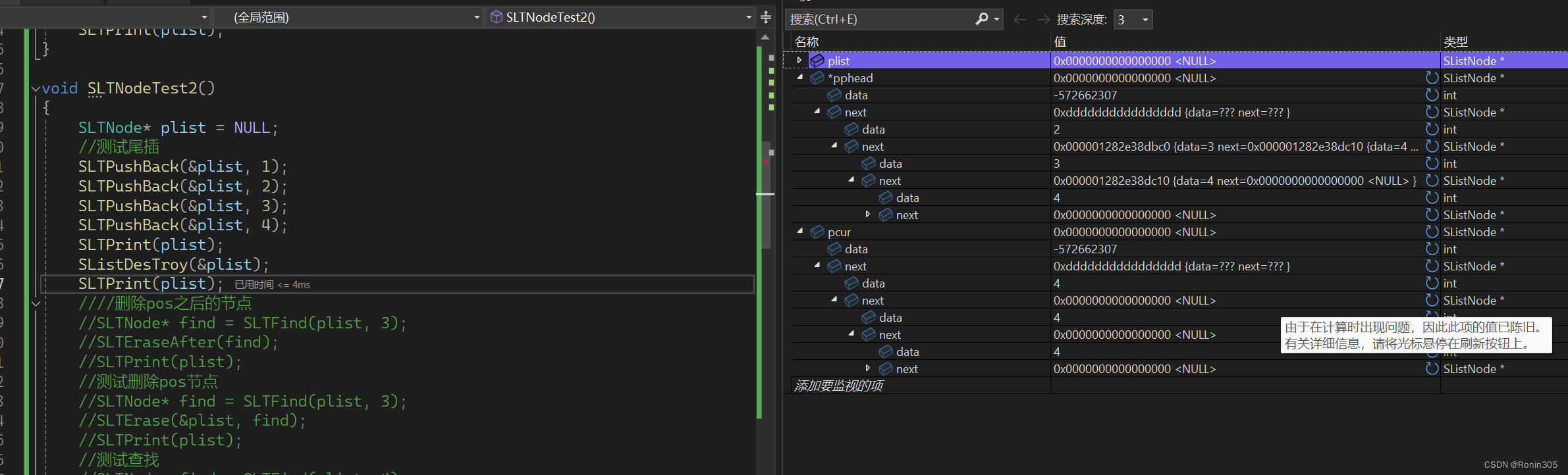Collapse the *pphead watch row
This screenshot has height=475, width=1568.
click(x=799, y=77)
